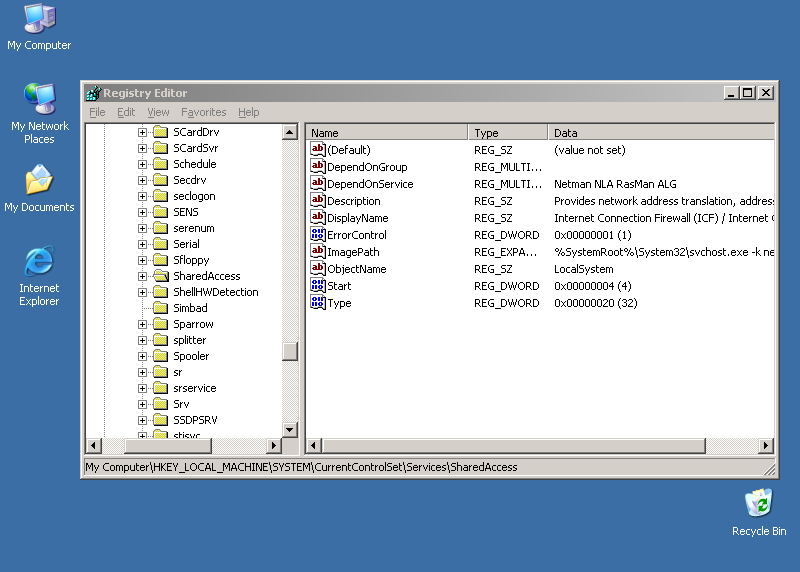Expand the SENS key
This screenshot has height=572, width=800.
pos(142,212)
